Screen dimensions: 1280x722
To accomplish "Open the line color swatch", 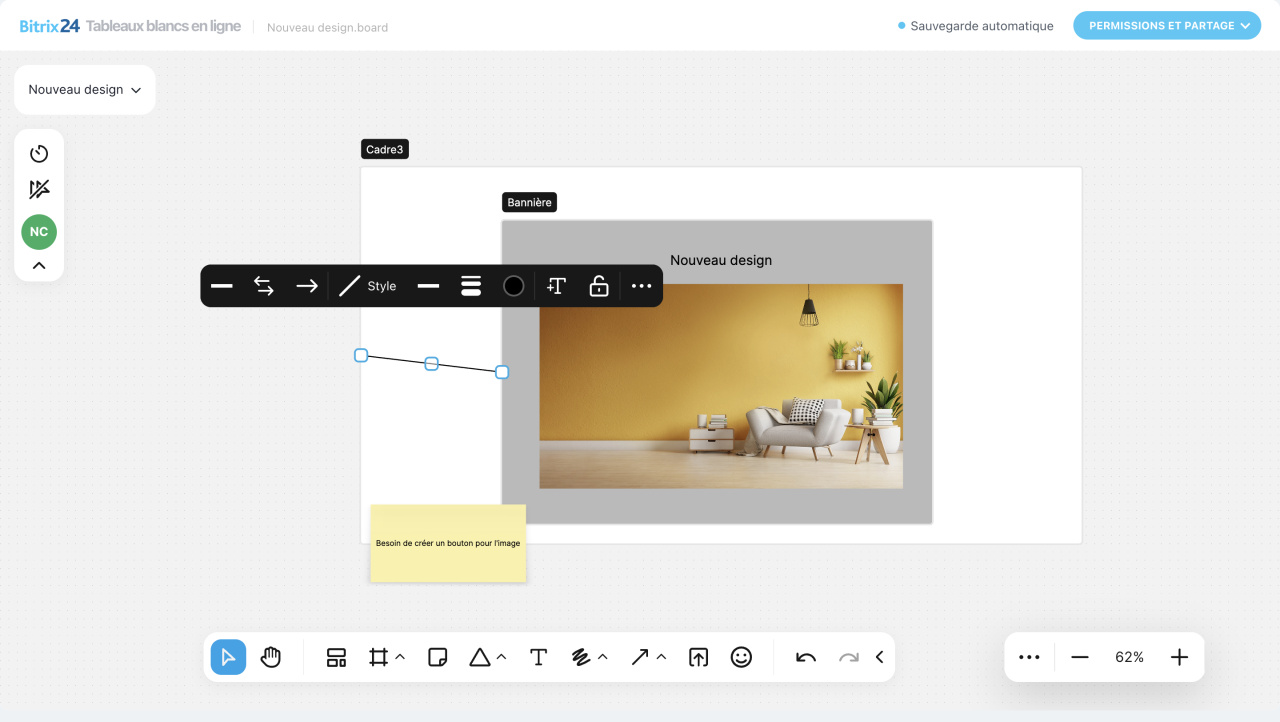I will (x=513, y=286).
